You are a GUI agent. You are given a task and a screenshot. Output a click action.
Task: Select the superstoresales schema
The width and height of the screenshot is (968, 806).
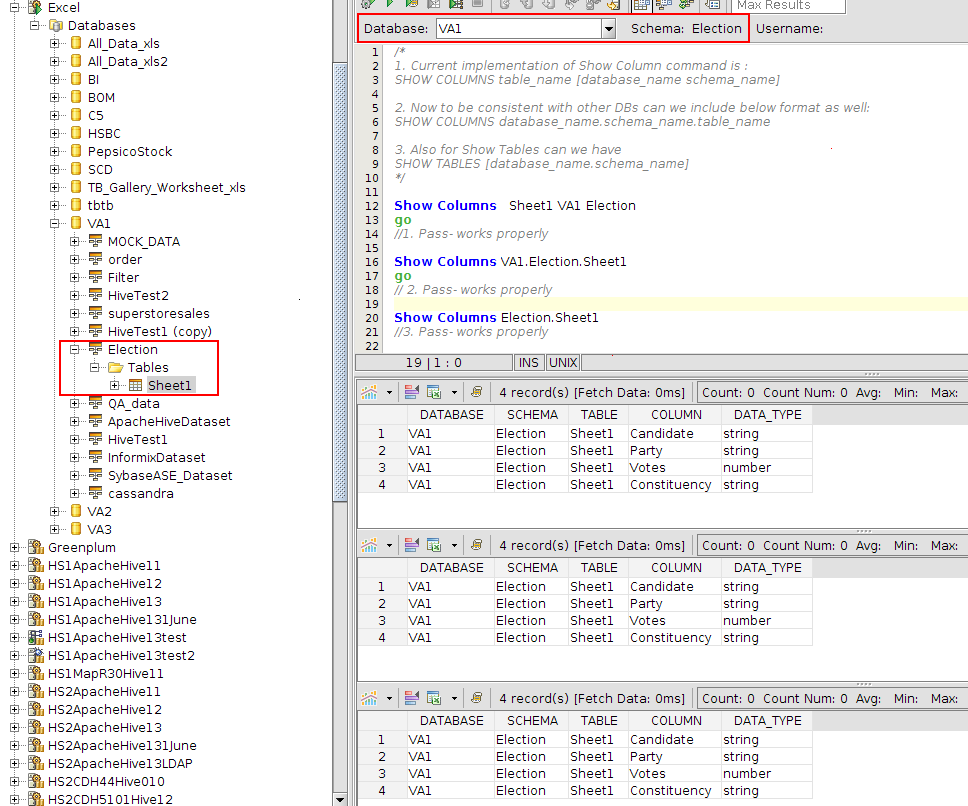[159, 314]
